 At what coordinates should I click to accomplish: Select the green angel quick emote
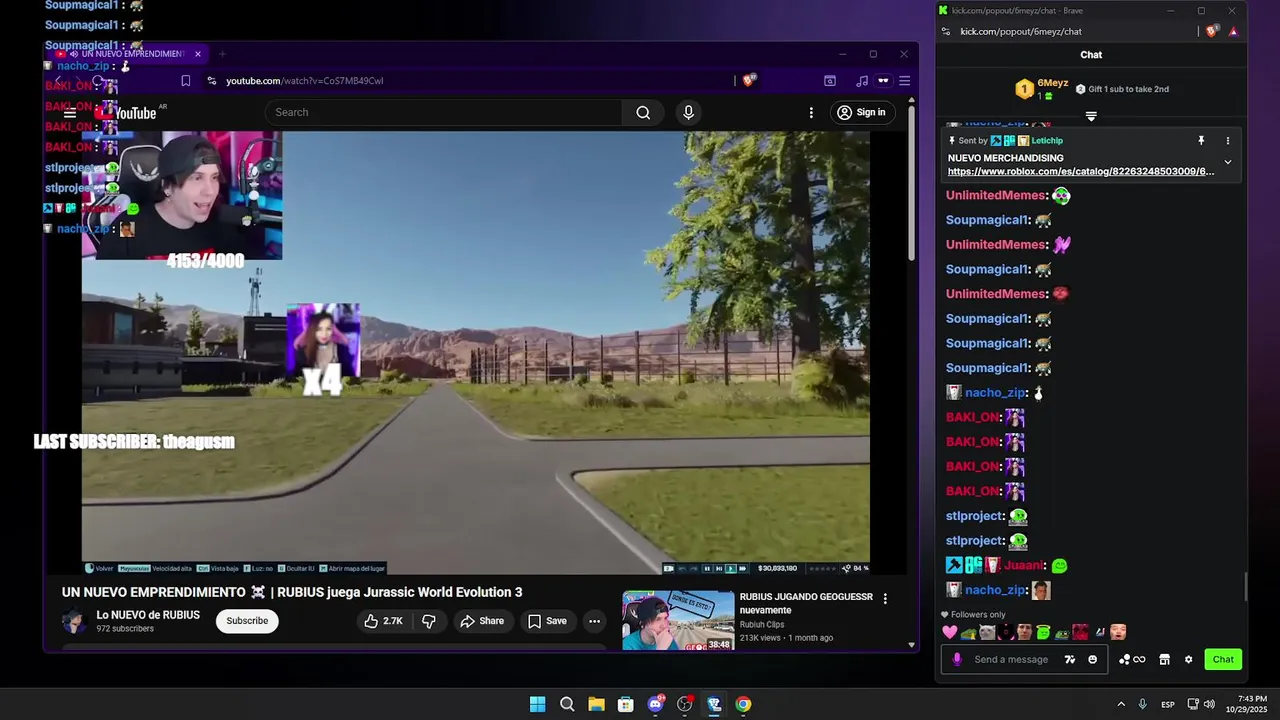(x=1042, y=632)
